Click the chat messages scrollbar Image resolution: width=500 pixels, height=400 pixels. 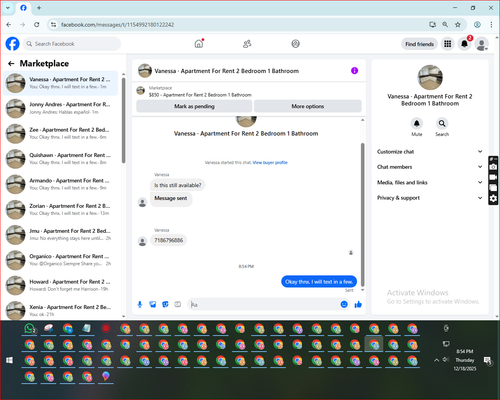click(x=363, y=215)
